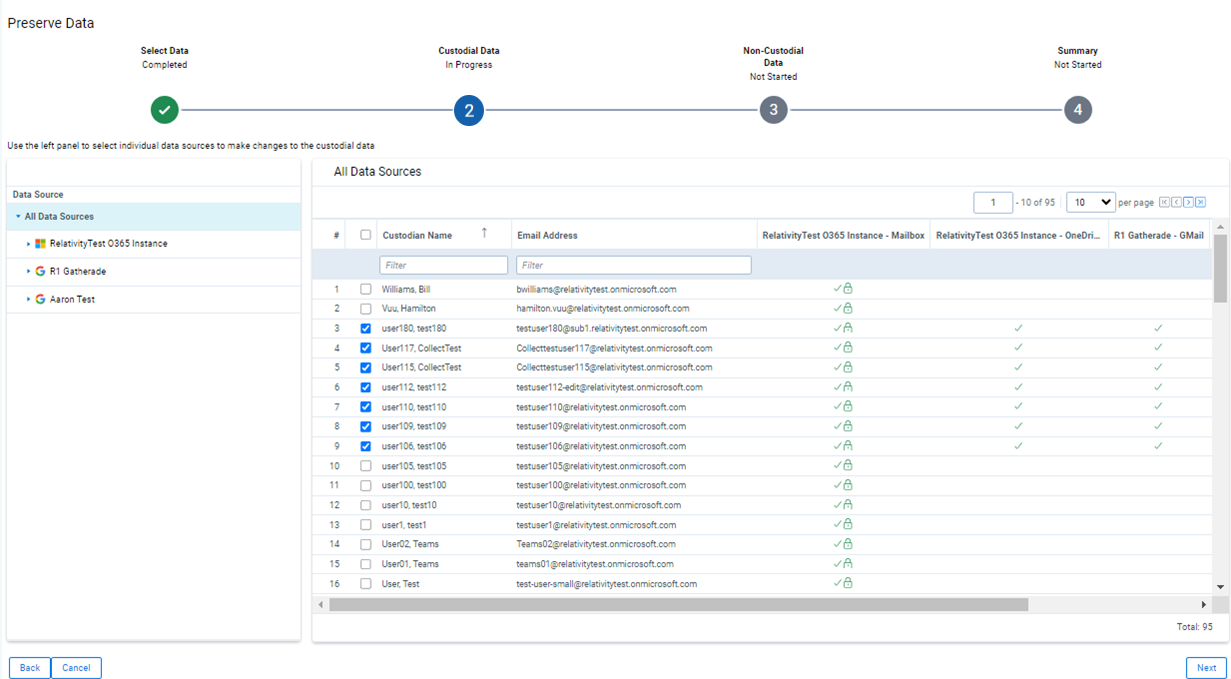Click the Microsoft logo of RelativityTest O365 Instance
Viewport: 1231px width, 679px height.
[40, 244]
